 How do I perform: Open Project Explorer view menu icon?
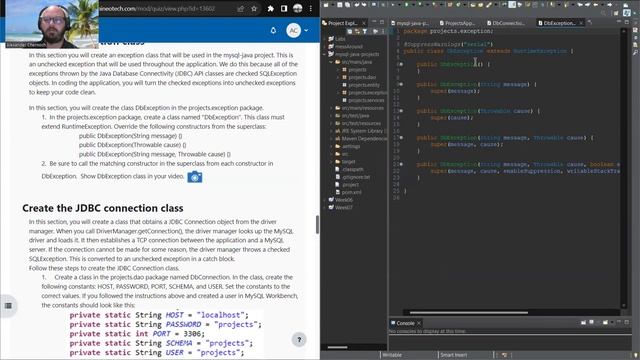click(x=383, y=31)
